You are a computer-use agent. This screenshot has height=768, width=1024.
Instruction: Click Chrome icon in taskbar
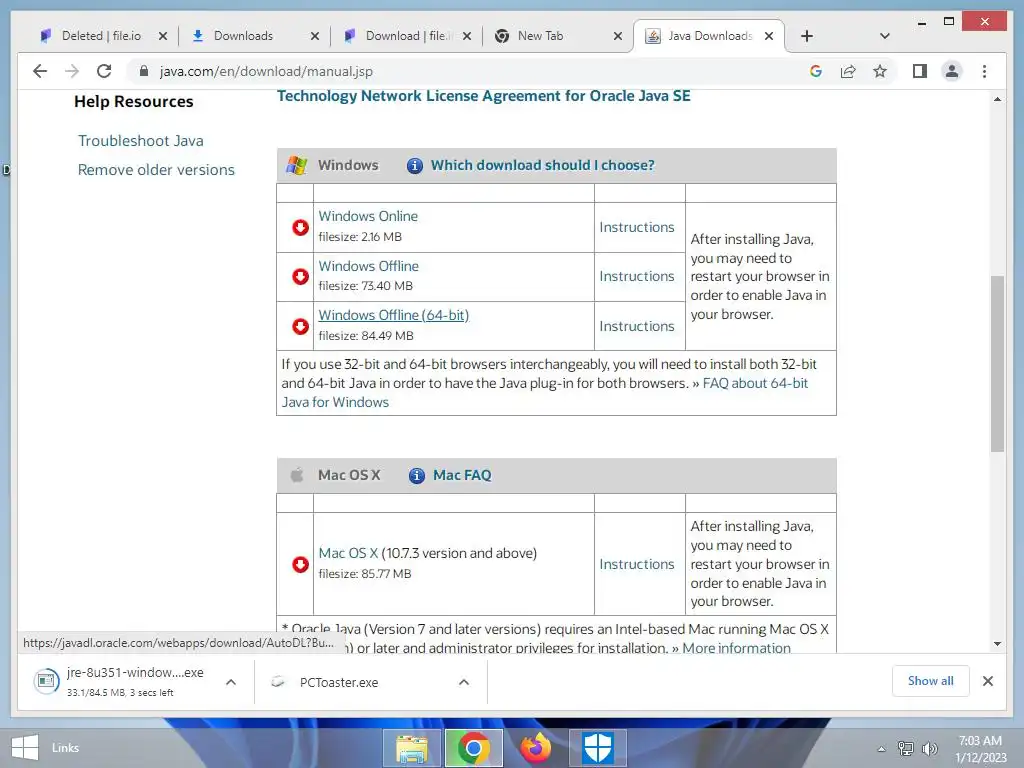473,748
